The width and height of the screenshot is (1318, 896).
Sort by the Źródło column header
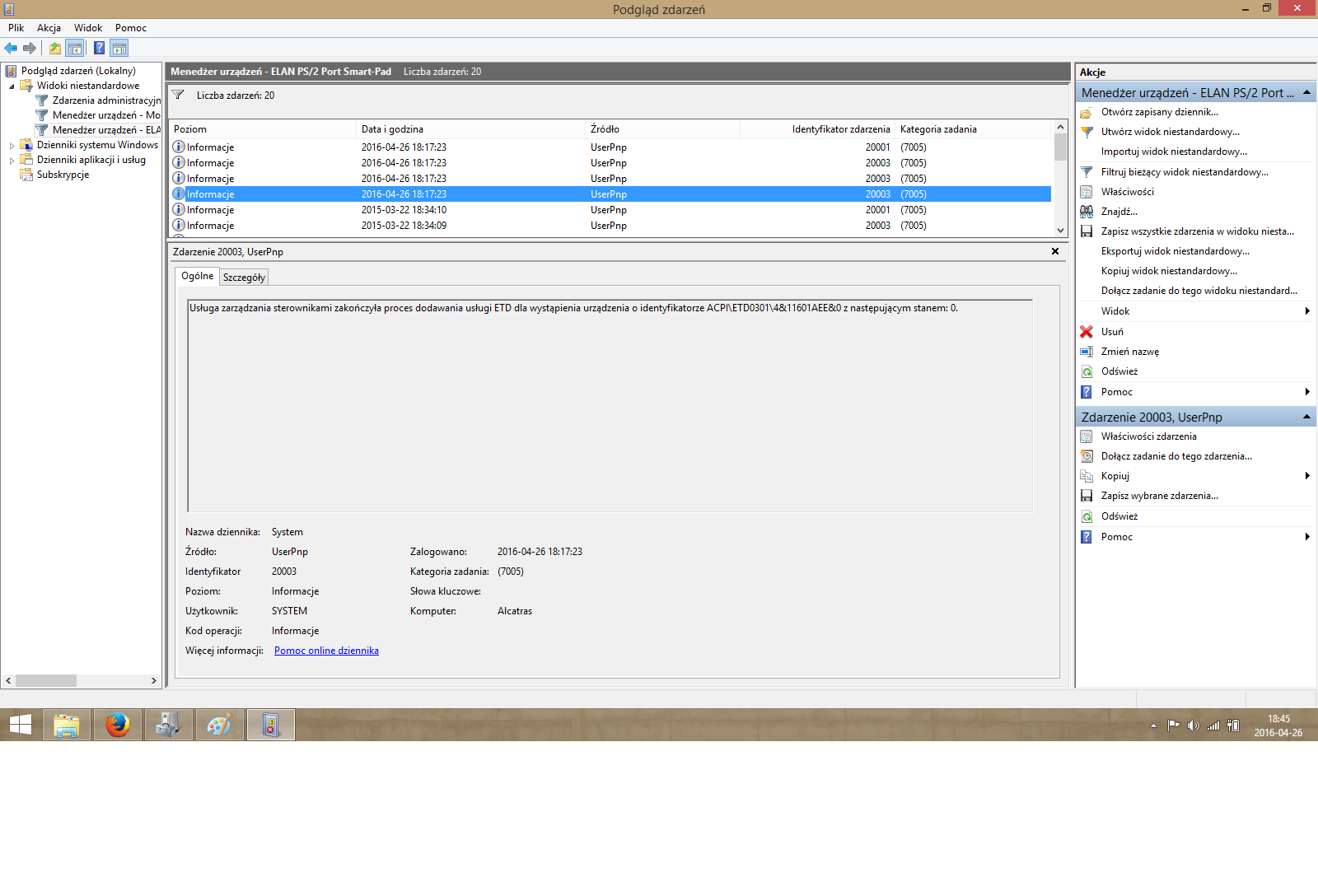click(x=662, y=129)
